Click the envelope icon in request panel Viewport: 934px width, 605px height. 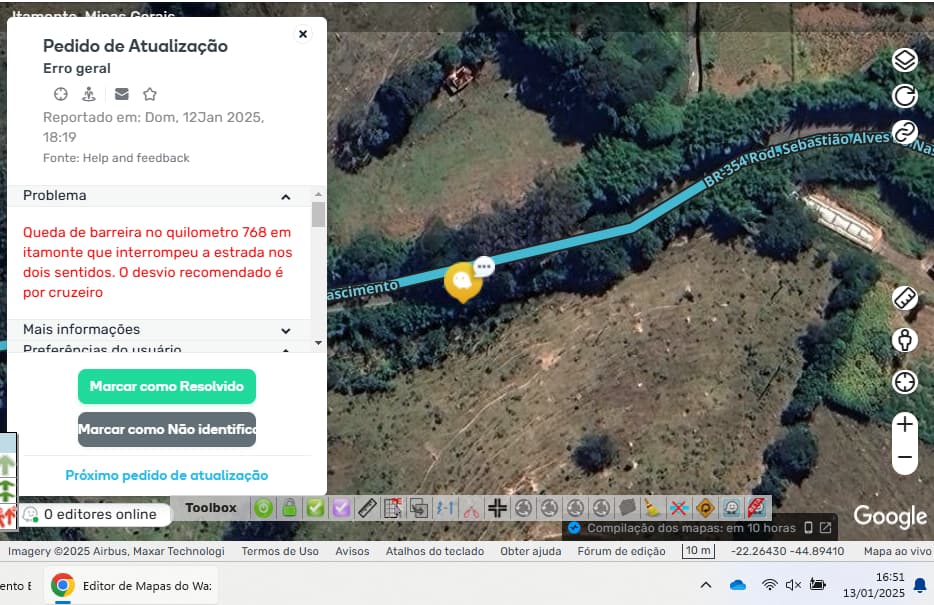[121, 94]
